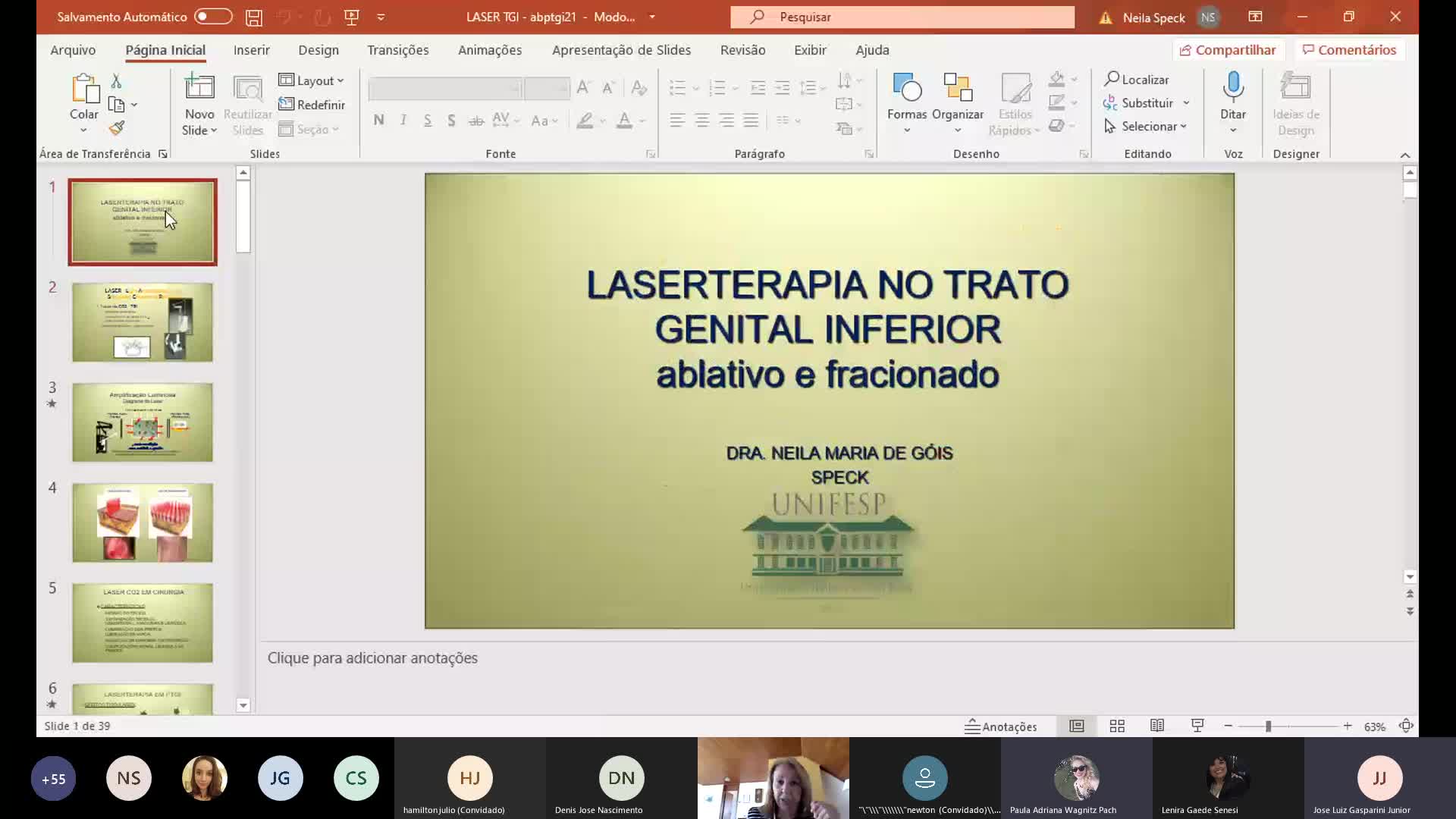Click the Recortar scissors icon
This screenshot has height=819, width=1456.
point(116,80)
